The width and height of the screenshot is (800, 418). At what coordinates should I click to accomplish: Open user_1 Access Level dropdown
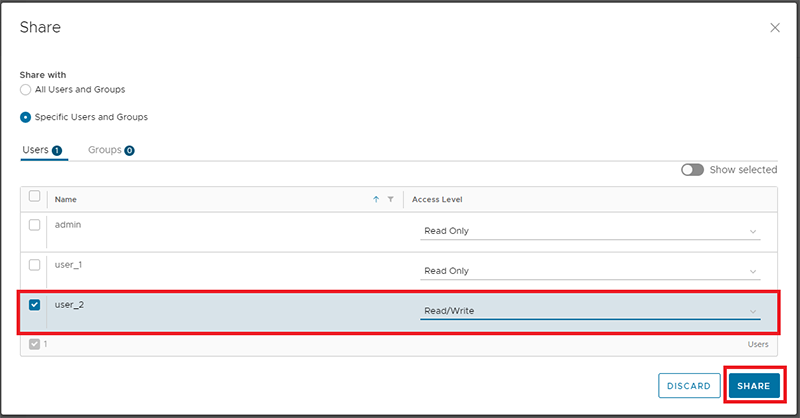point(590,271)
